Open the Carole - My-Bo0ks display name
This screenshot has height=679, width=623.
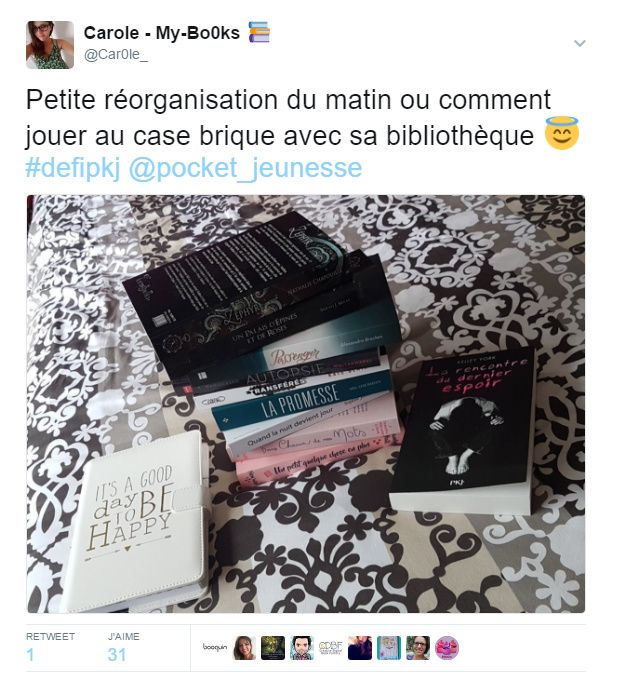[161, 33]
